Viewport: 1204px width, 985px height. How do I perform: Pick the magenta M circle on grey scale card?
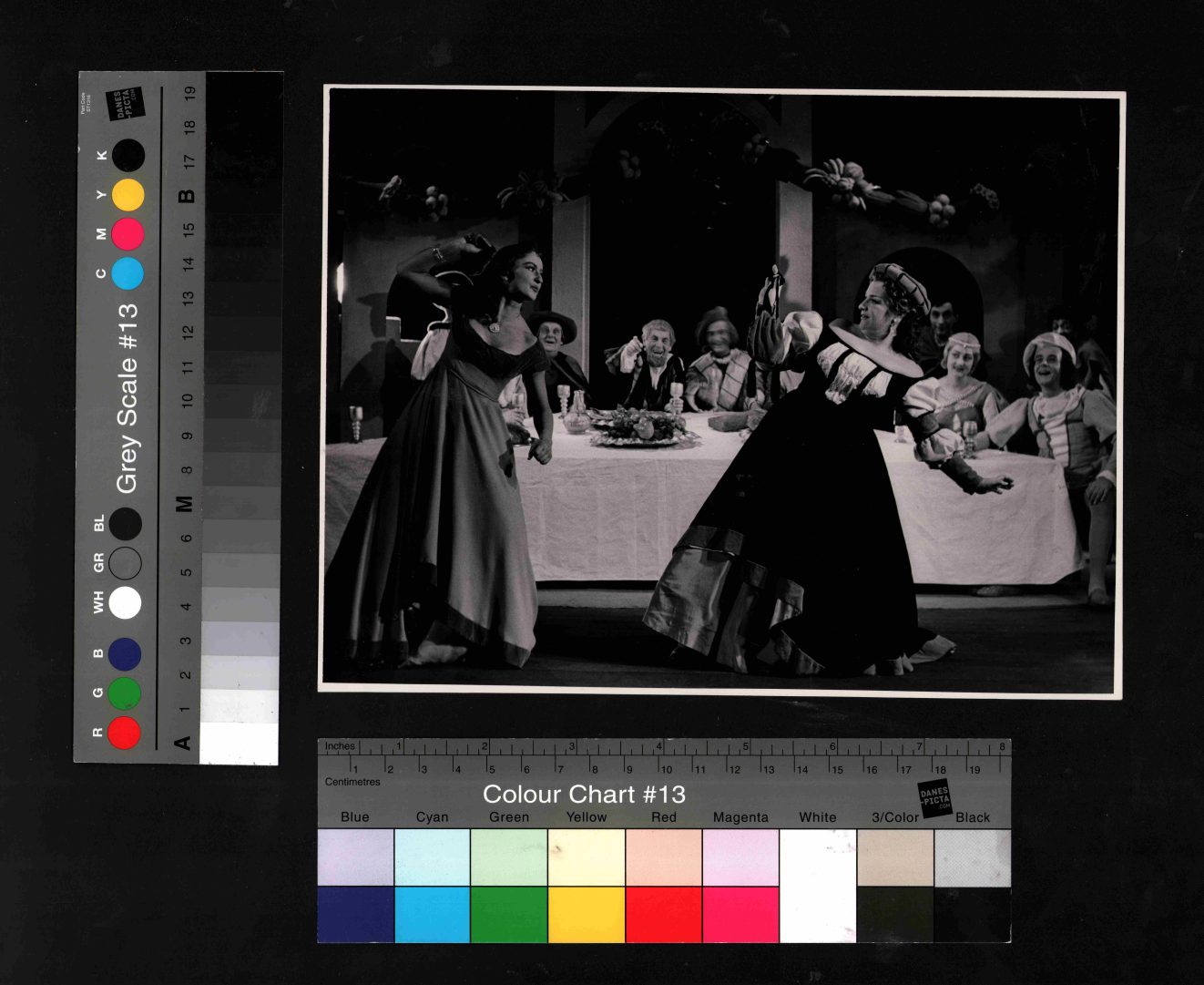pyautogui.click(x=128, y=234)
